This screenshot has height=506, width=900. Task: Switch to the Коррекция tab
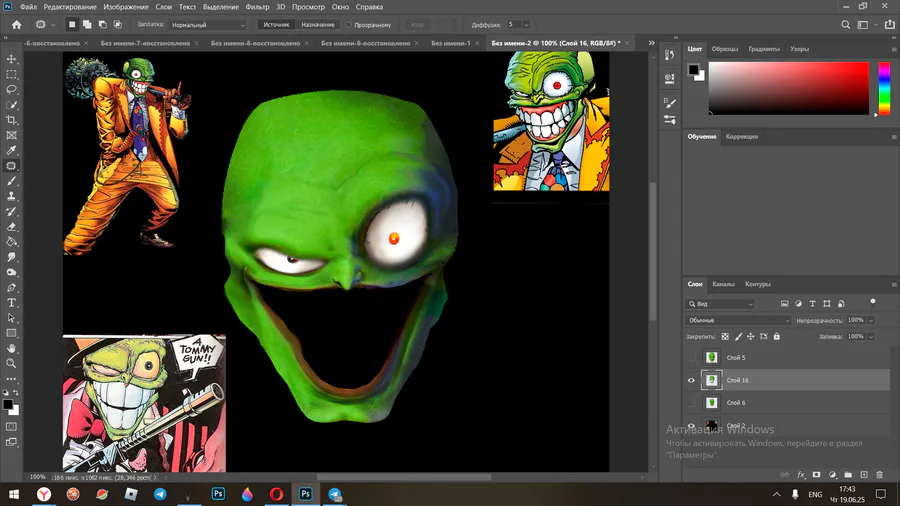742,137
